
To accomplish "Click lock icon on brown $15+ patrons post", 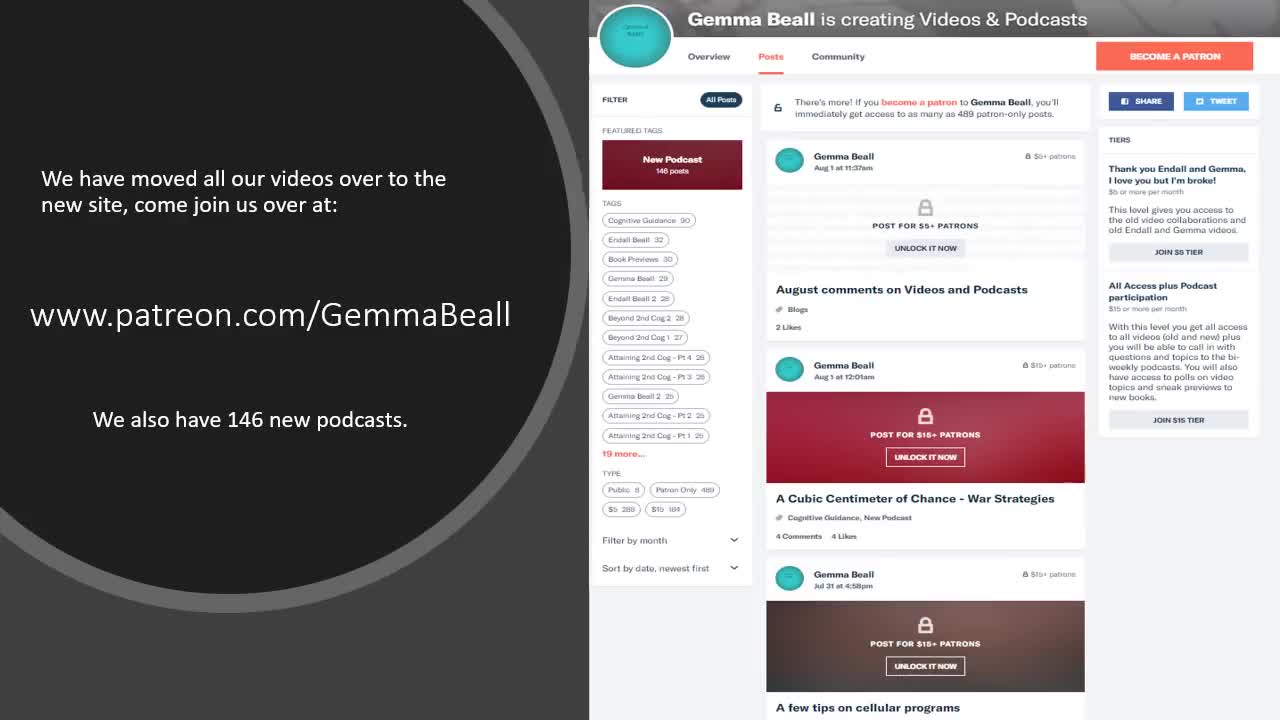I will tap(925, 625).
